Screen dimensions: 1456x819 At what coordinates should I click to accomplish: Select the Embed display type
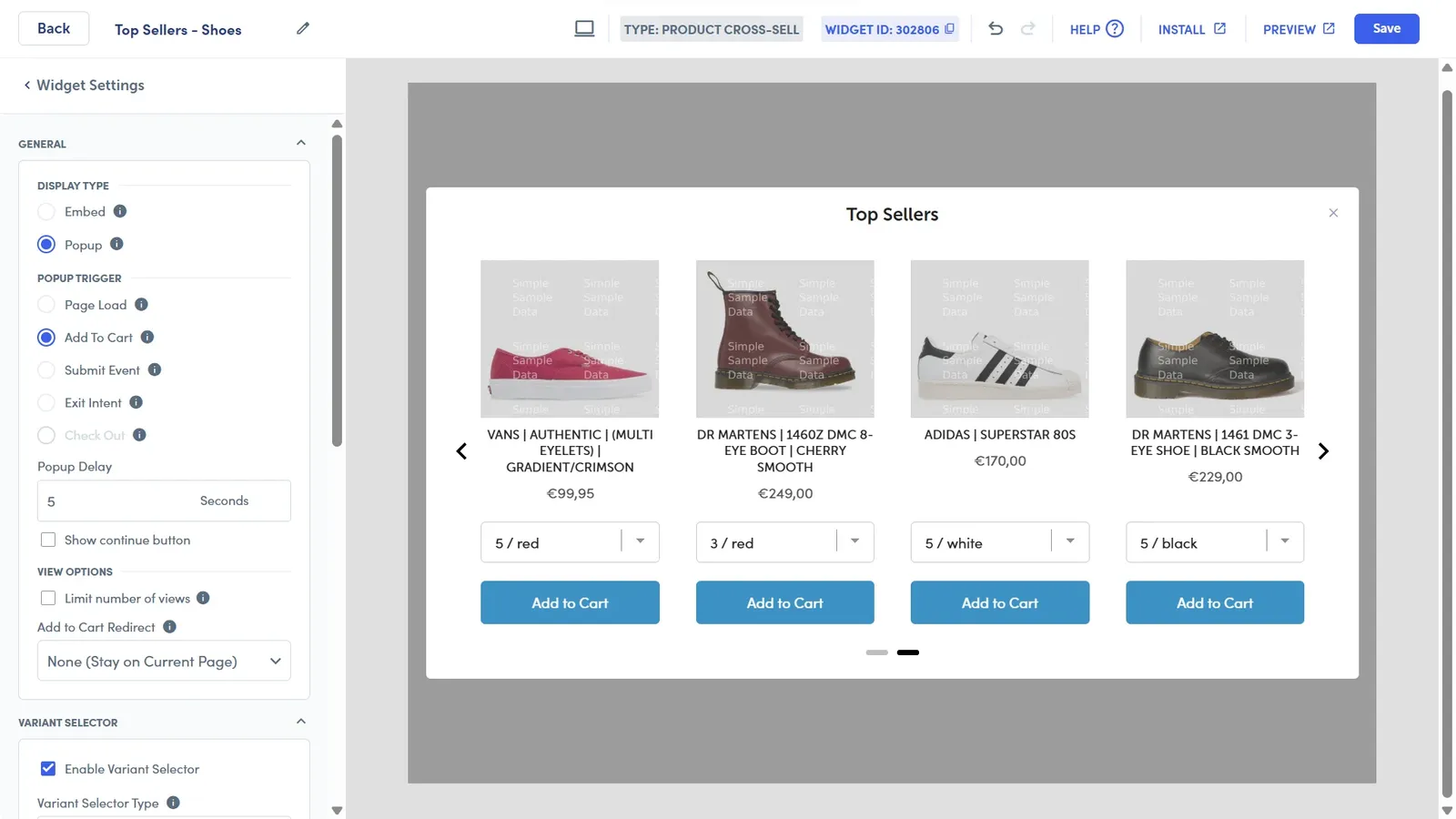(x=46, y=212)
